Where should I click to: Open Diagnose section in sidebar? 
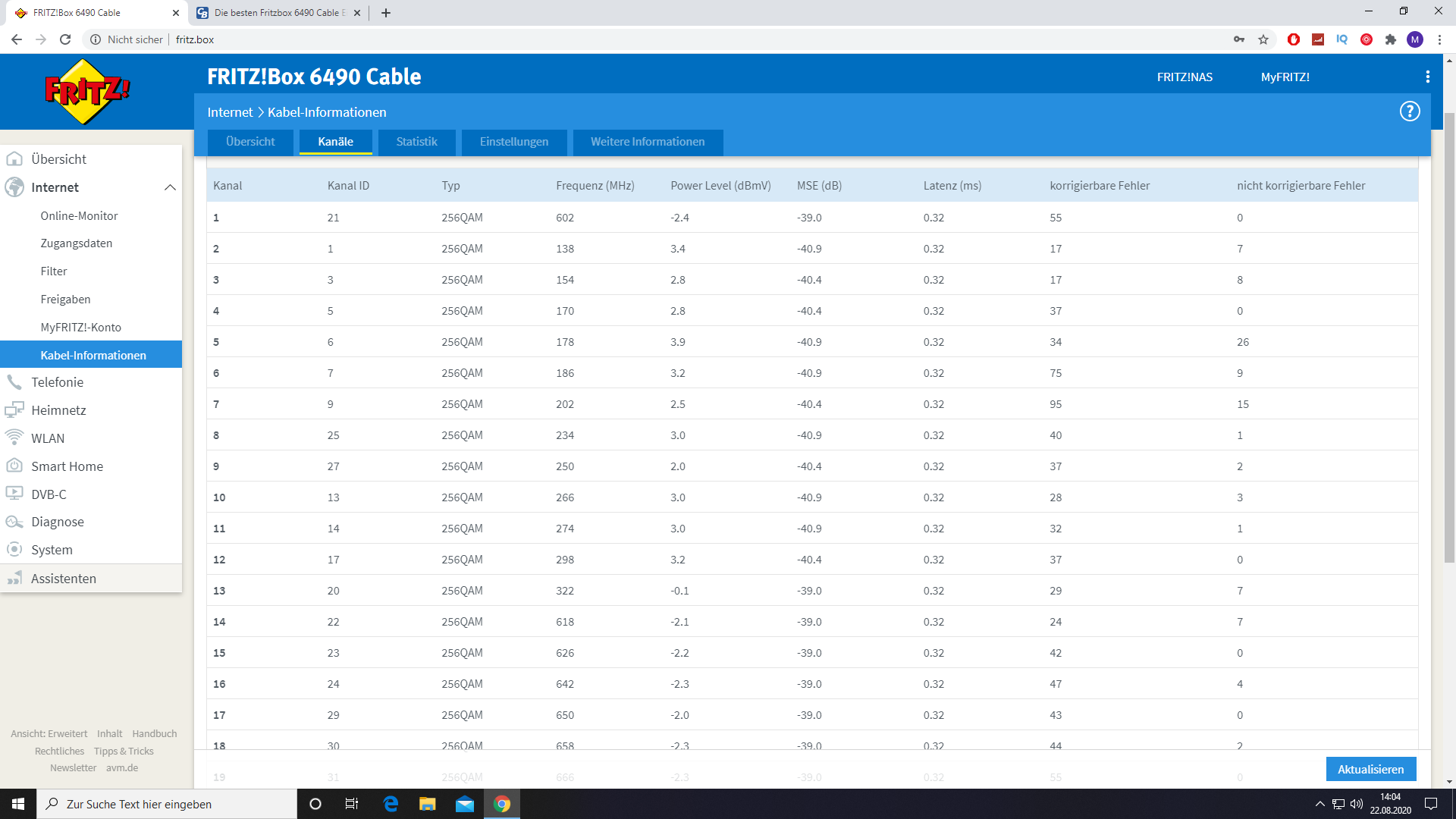tap(58, 522)
